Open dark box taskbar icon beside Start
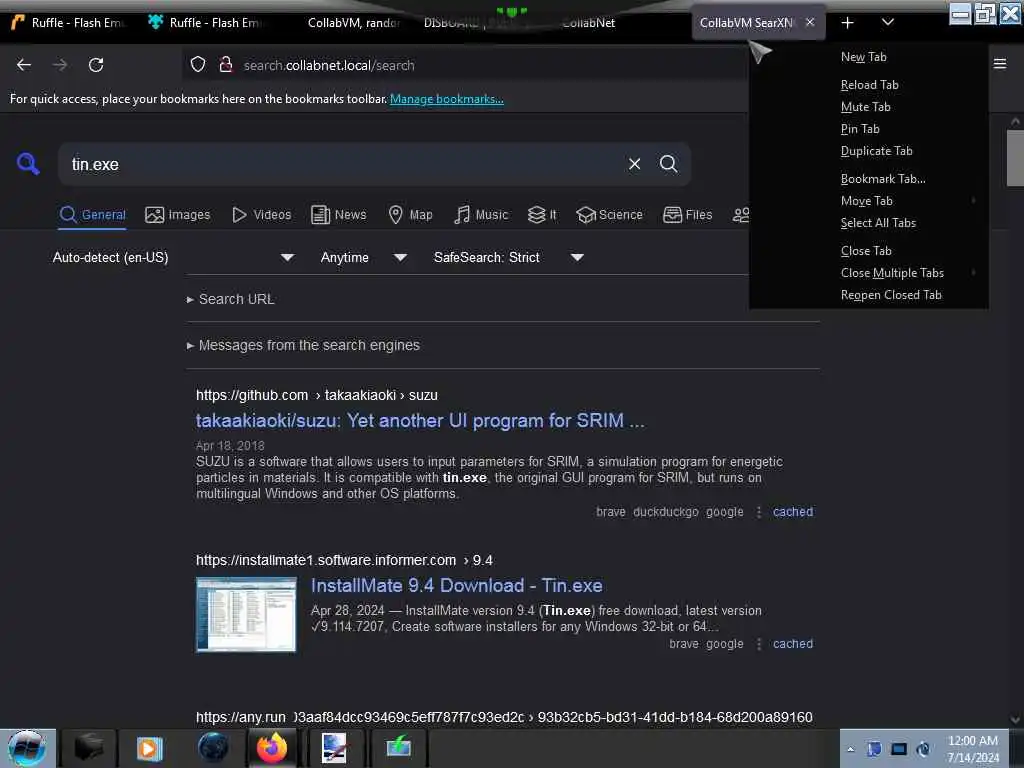The height and width of the screenshot is (768, 1024). pyautogui.click(x=89, y=748)
